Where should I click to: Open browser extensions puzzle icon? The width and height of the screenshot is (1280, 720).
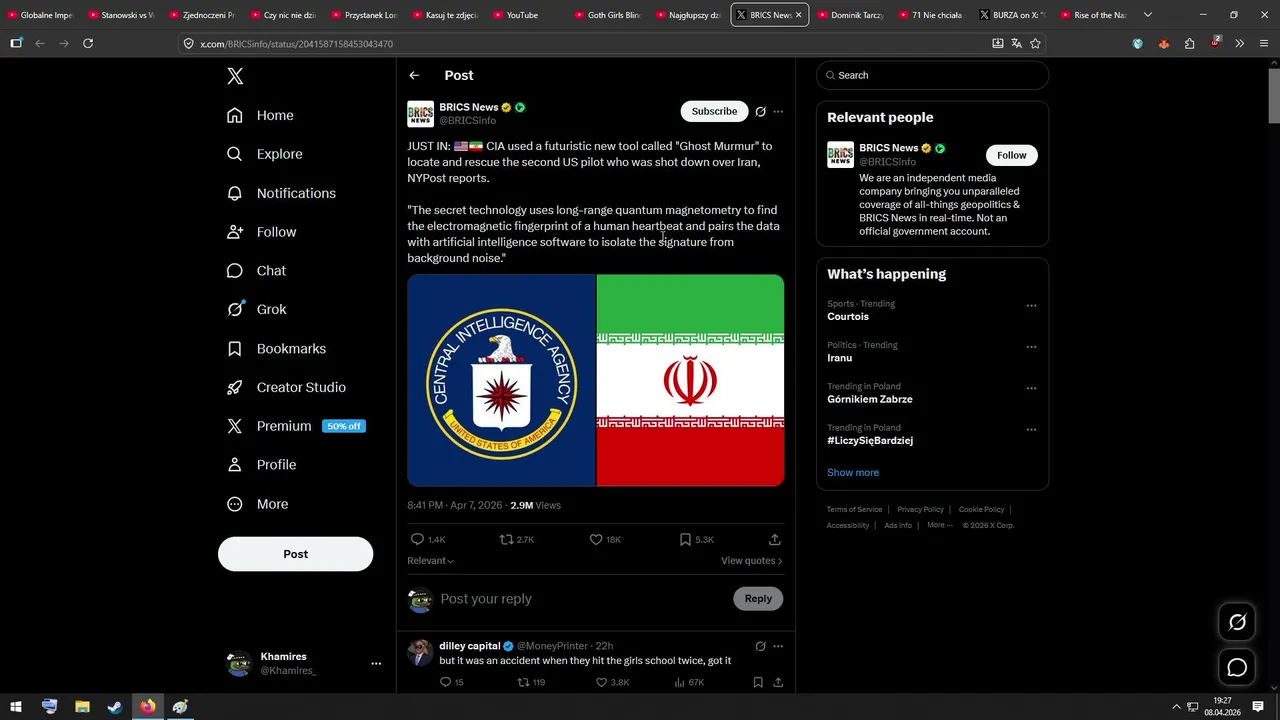click(1189, 43)
